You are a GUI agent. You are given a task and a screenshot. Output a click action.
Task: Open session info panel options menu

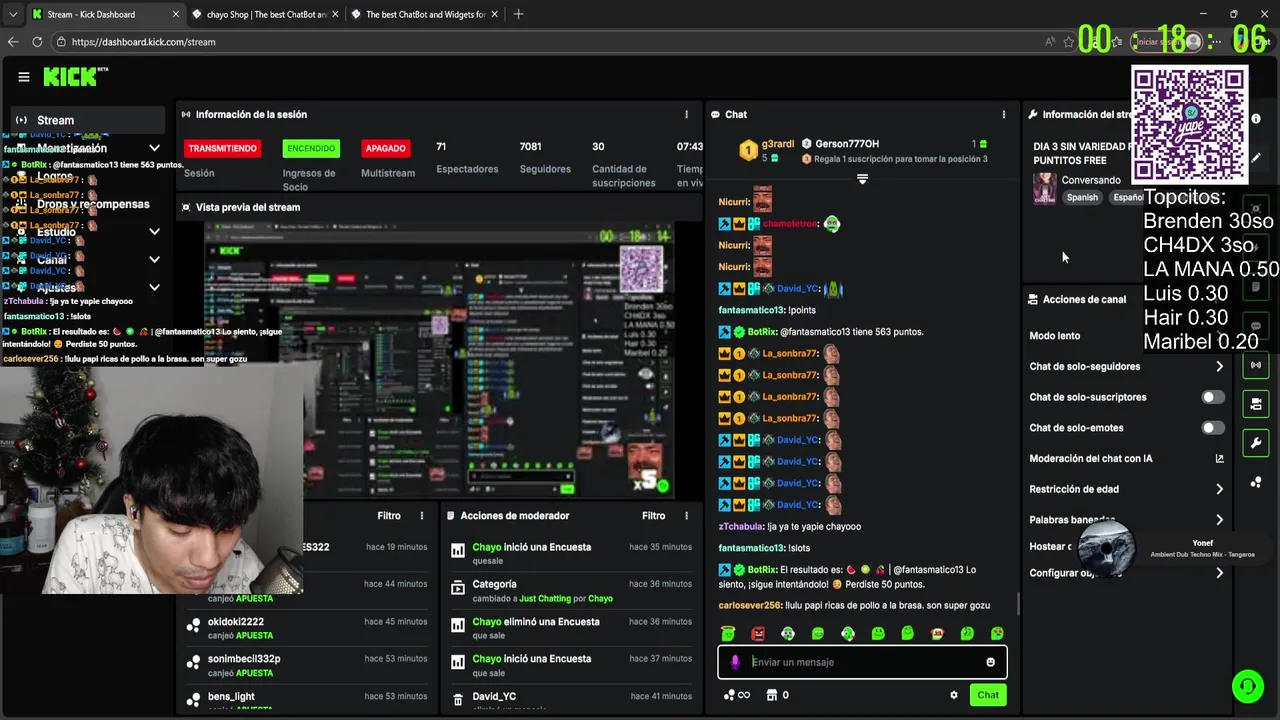(686, 114)
